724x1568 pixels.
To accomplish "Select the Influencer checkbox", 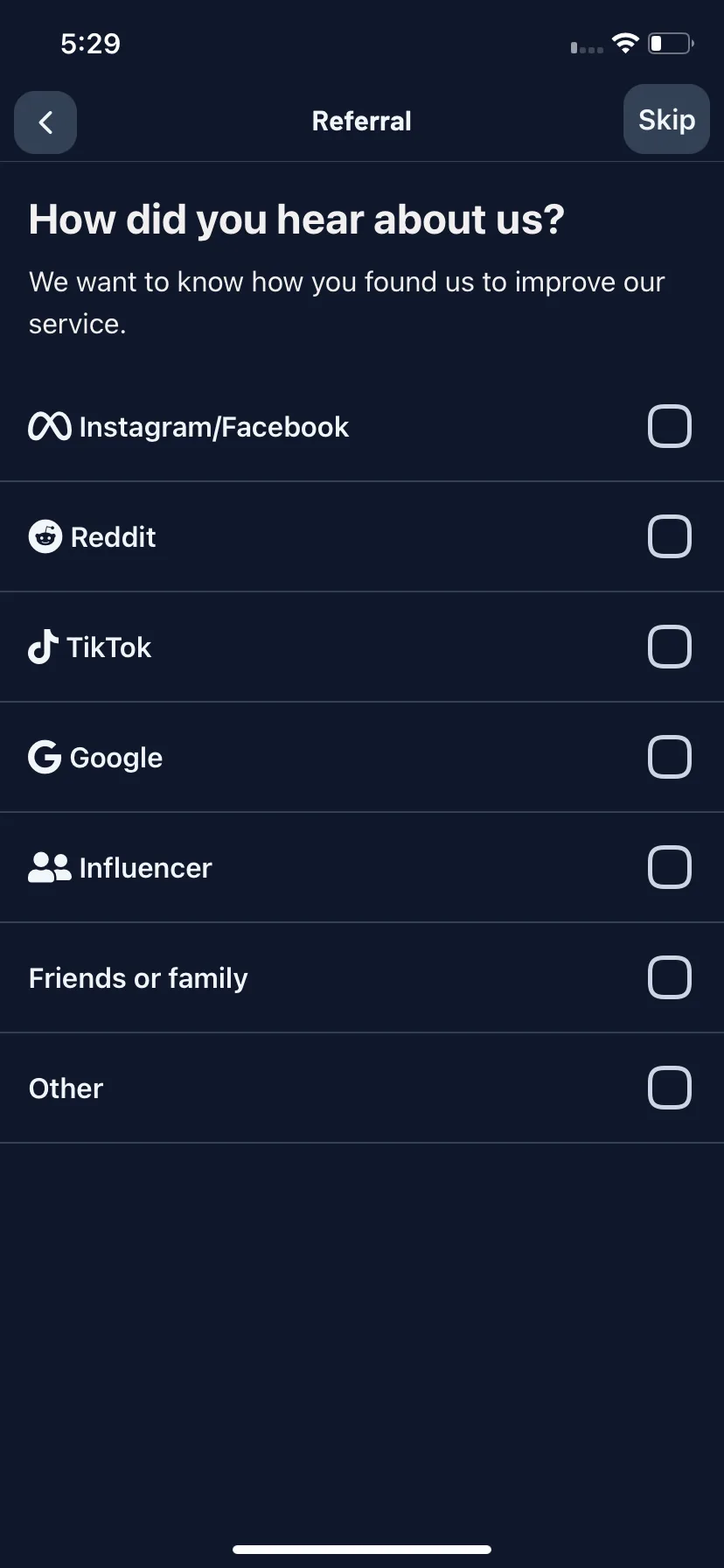I will [x=670, y=867].
